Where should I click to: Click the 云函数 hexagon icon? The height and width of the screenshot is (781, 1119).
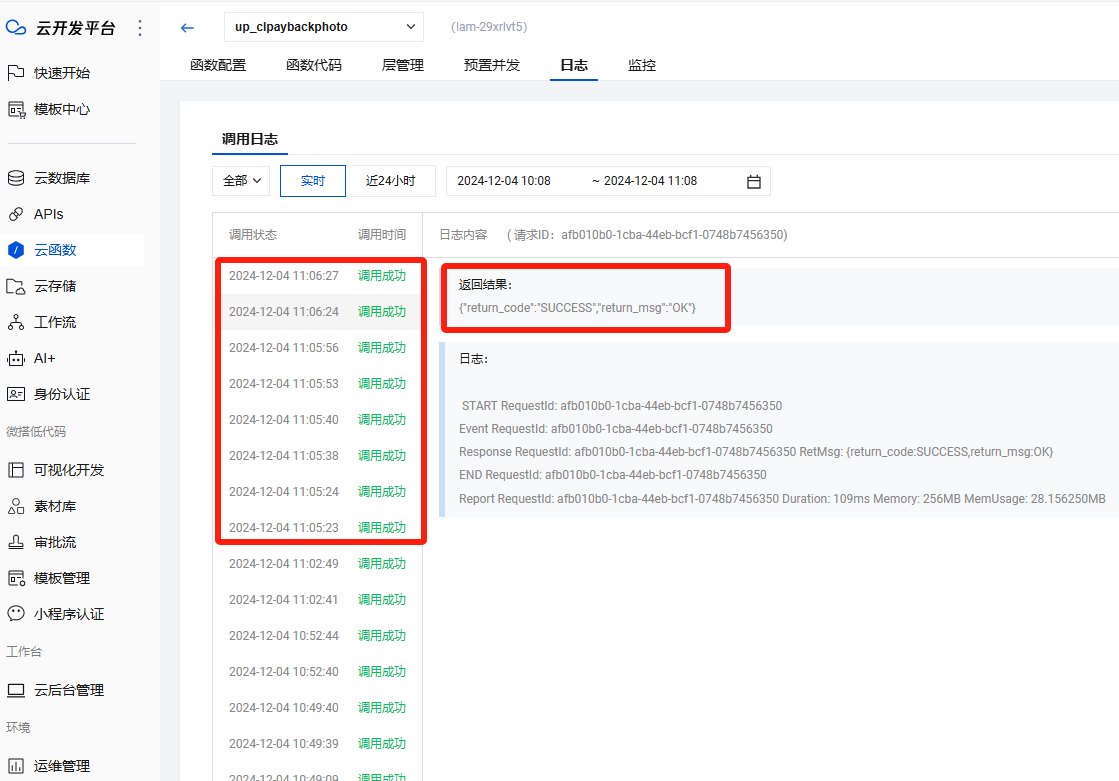(16, 250)
